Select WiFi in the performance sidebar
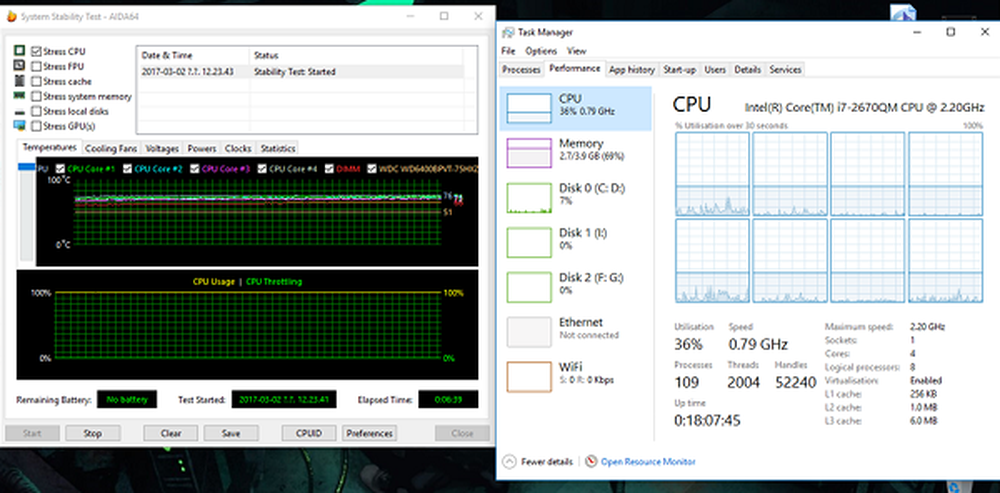This screenshot has width=1000, height=493. pyautogui.click(x=576, y=376)
